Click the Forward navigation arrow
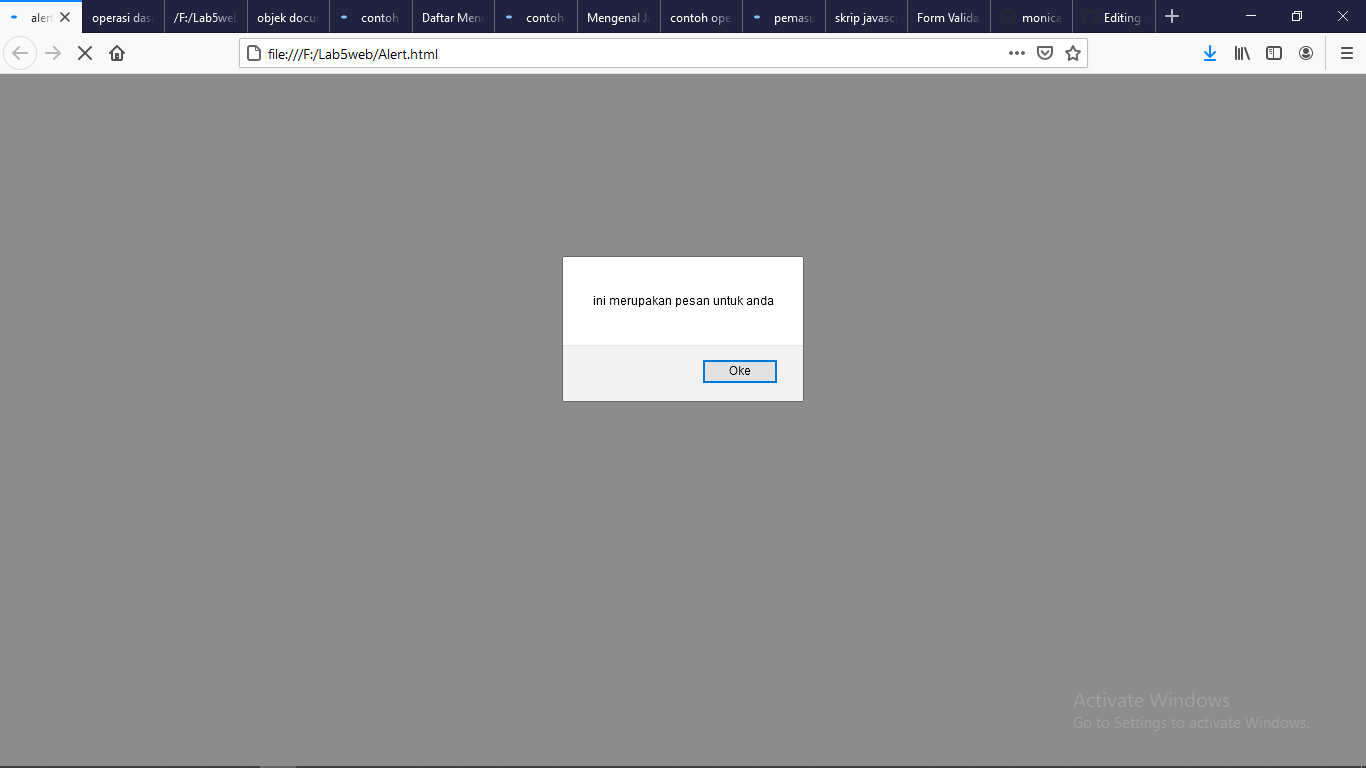 52,53
